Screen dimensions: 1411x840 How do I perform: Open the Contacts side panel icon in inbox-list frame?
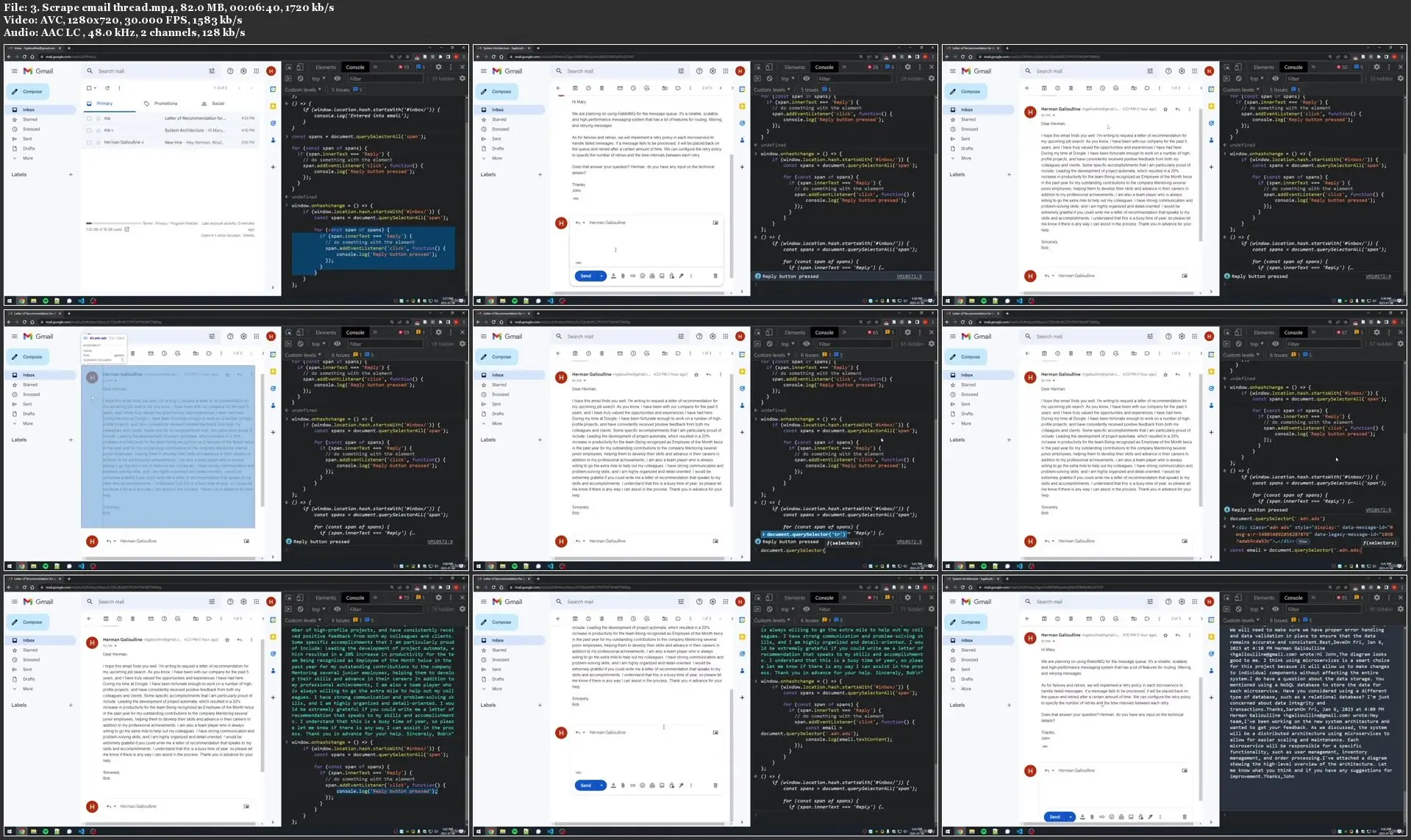pyautogui.click(x=273, y=140)
